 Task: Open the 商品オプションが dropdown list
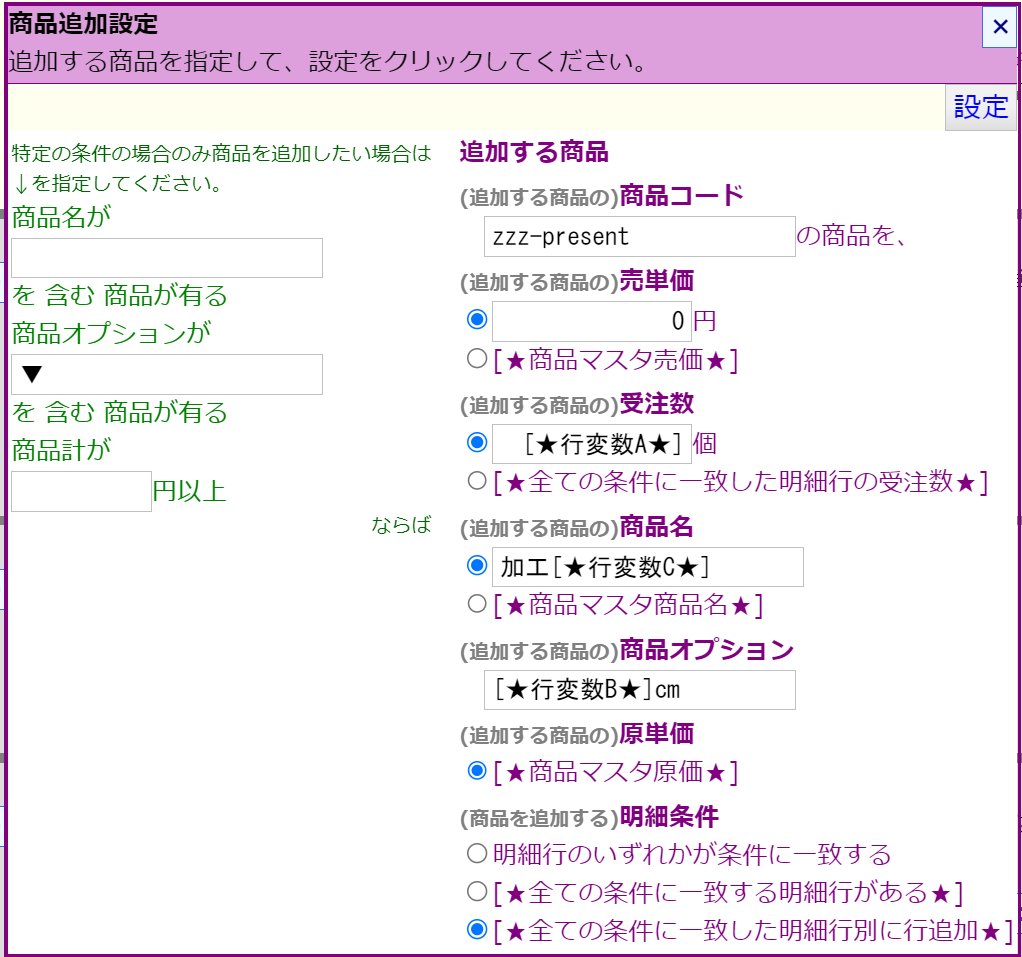tap(167, 374)
